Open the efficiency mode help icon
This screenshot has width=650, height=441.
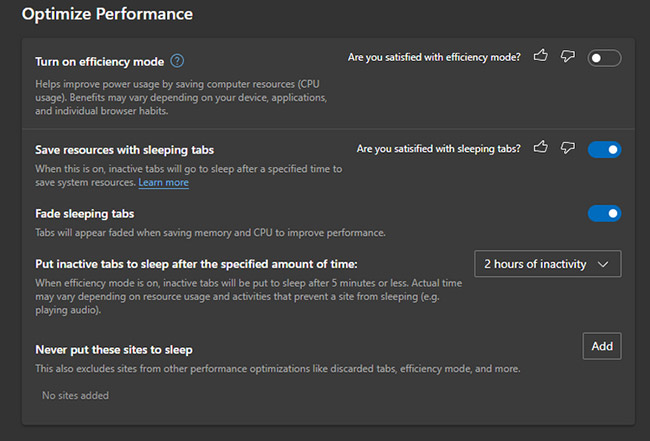click(177, 61)
